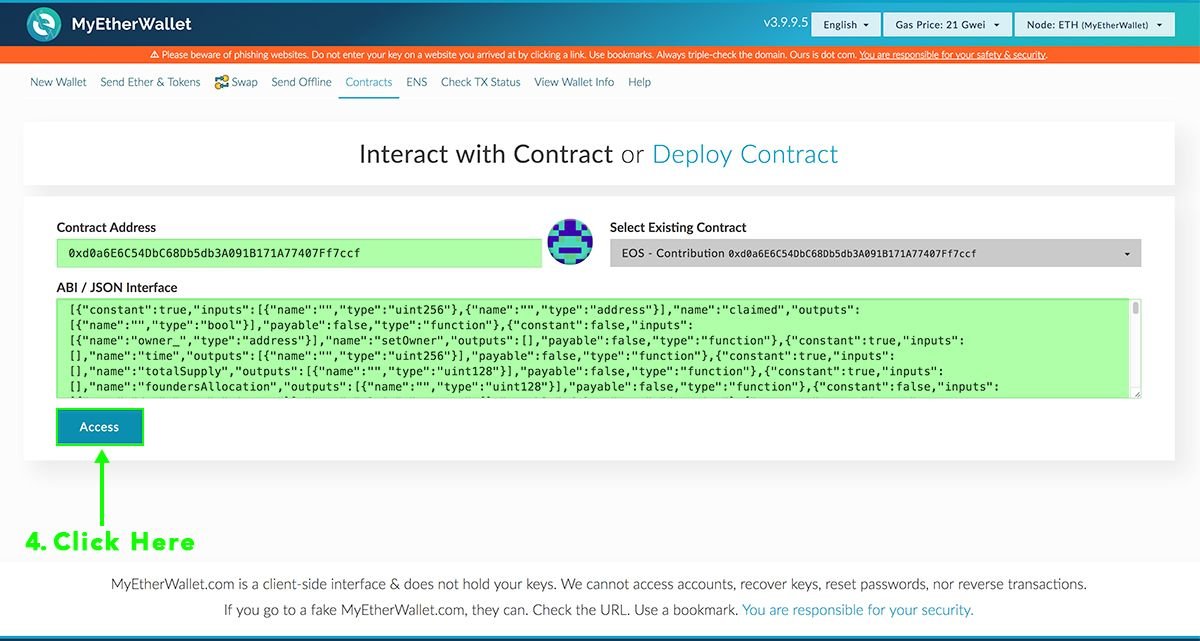Click the MyEtherWallet logo icon
1200x641 pixels.
click(x=44, y=24)
